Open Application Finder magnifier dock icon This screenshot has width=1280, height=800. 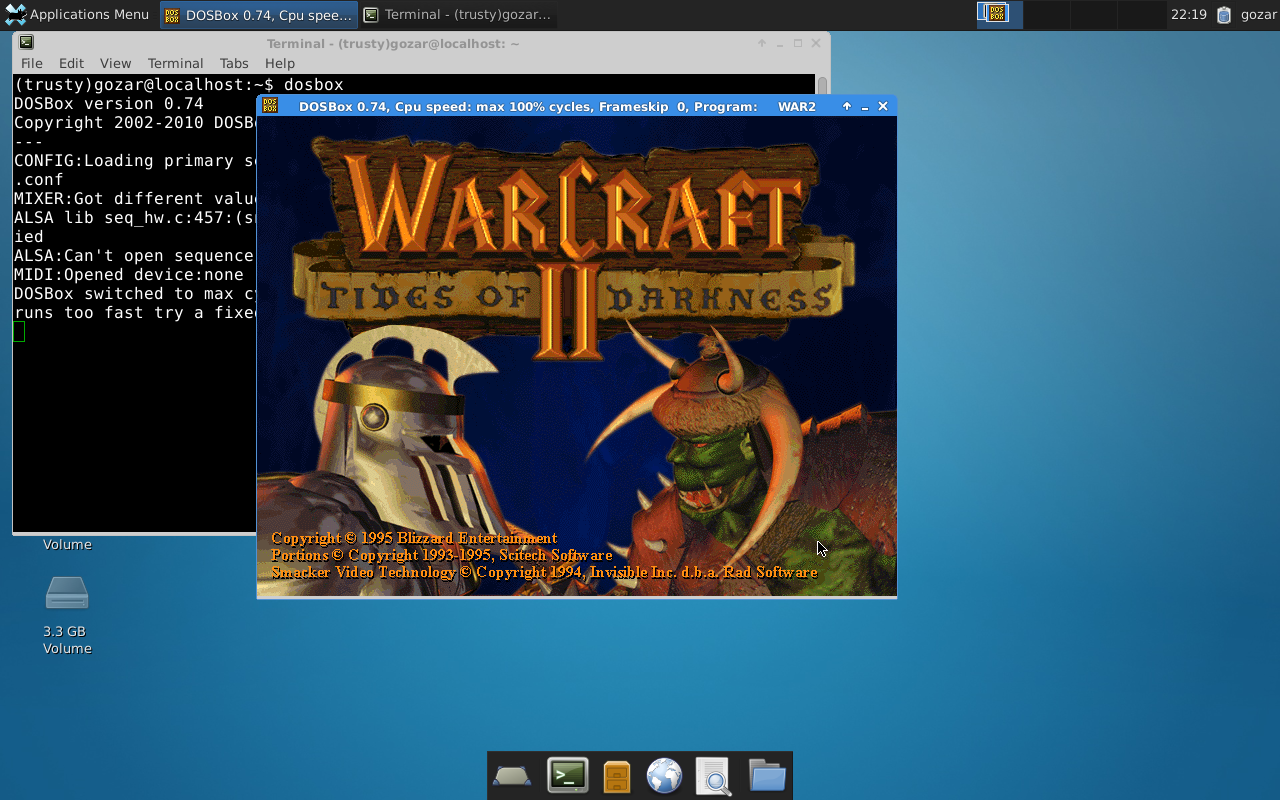[x=714, y=776]
